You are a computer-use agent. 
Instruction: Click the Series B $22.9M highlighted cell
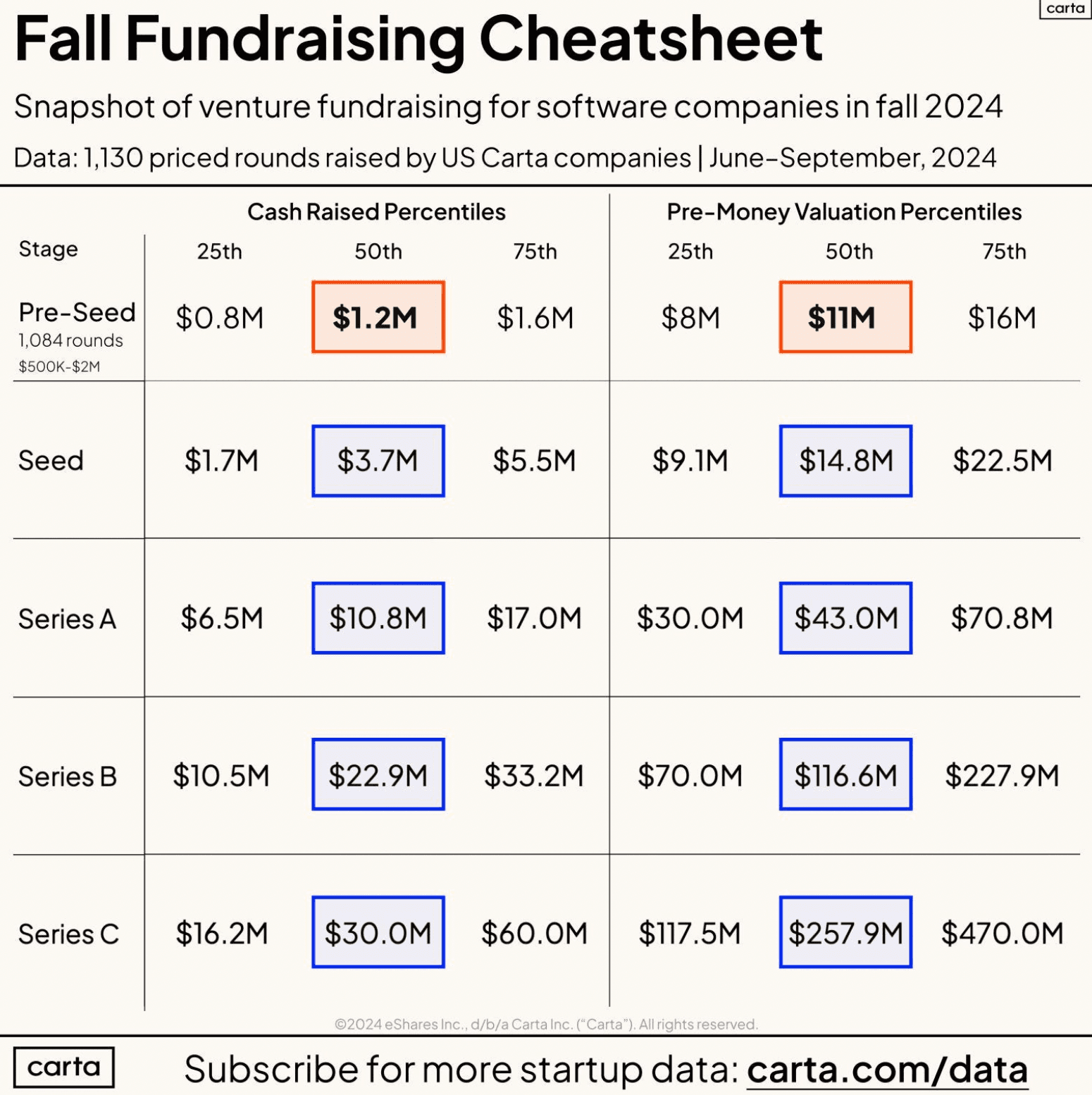(378, 775)
